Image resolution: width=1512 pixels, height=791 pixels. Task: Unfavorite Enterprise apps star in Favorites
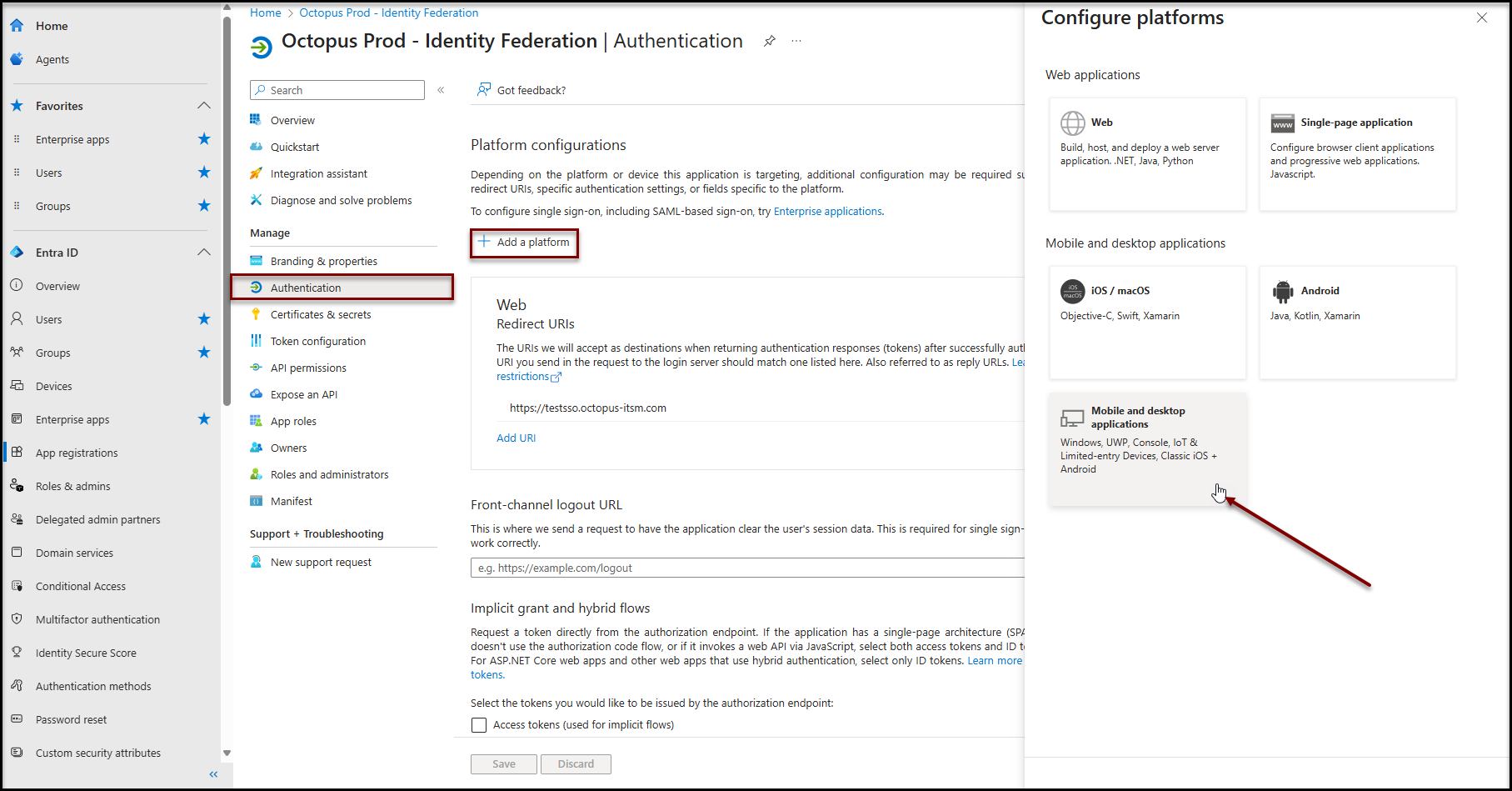point(204,139)
